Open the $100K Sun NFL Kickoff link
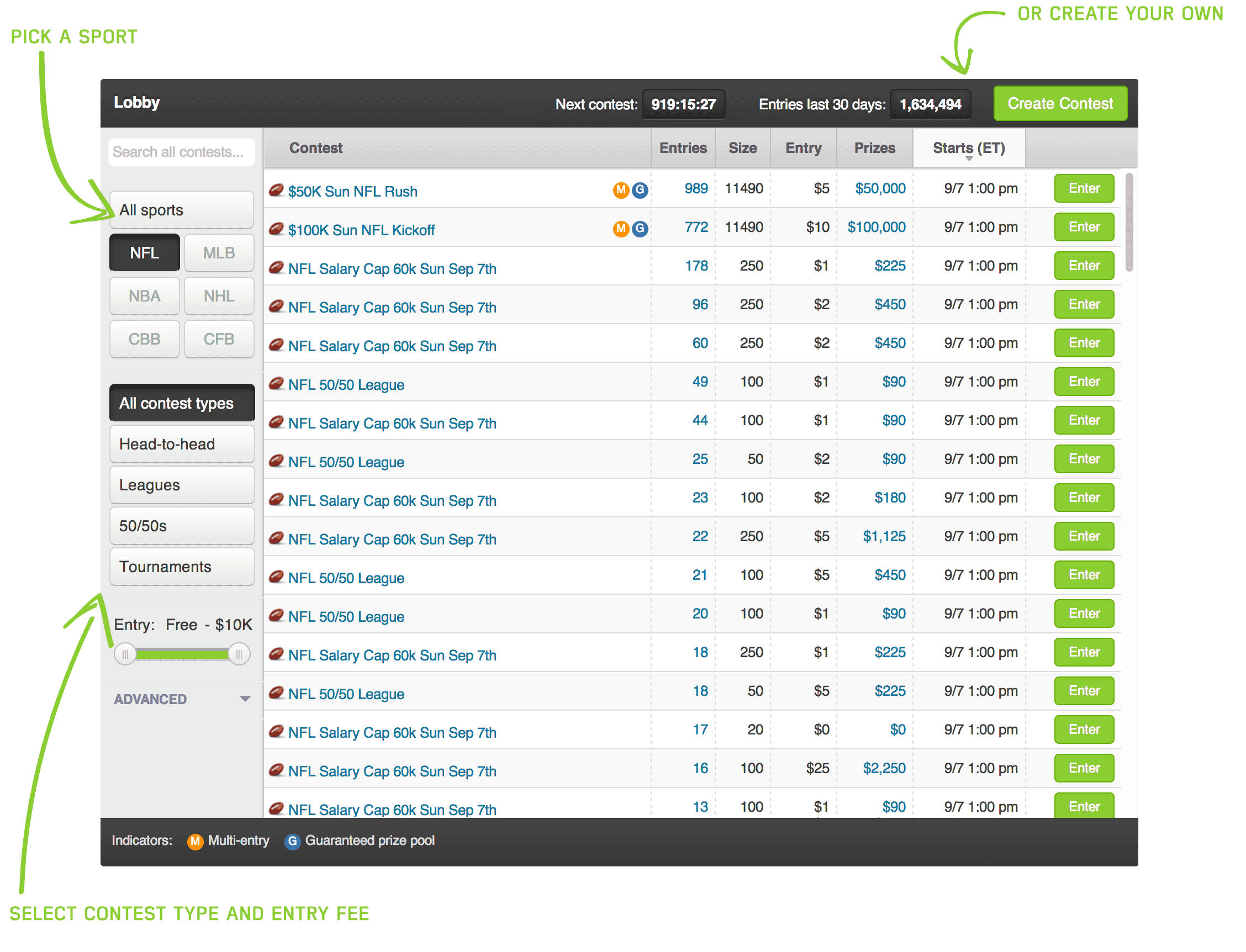Viewport: 1246px width, 952px height. point(361,230)
